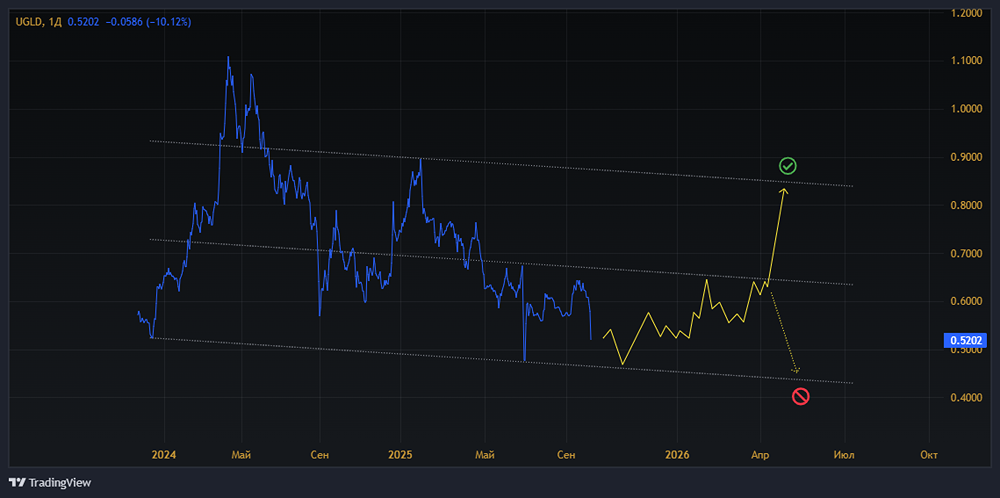Image resolution: width=1000 pixels, height=498 pixels.
Task: Click the 0.5202 current price tag
Action: [965, 341]
